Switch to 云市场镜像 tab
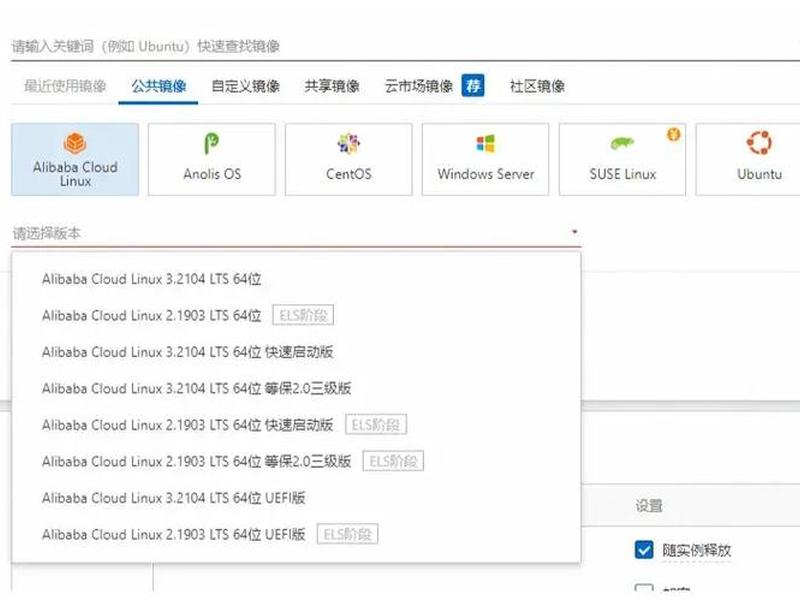This screenshot has width=800, height=600. 418,86
